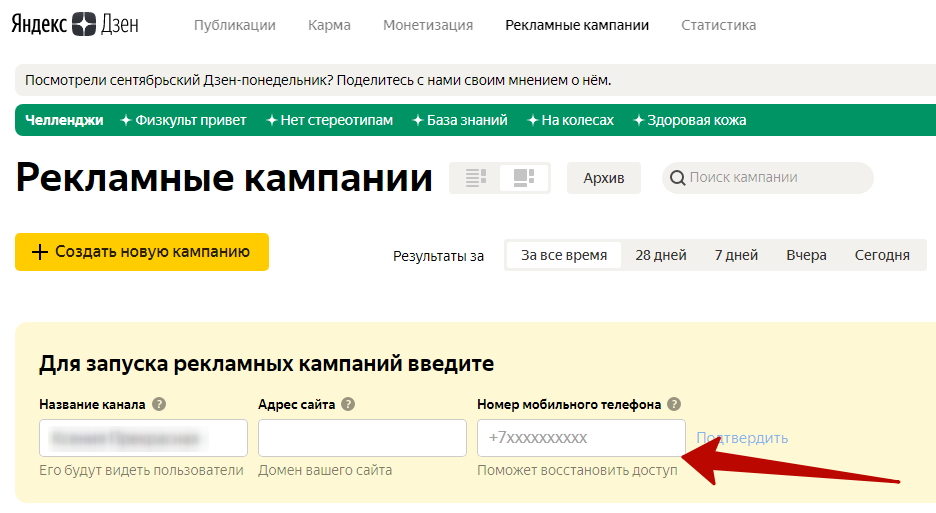Open the Здоровая кожа challenge
This screenshot has height=513, width=936.
(689, 120)
